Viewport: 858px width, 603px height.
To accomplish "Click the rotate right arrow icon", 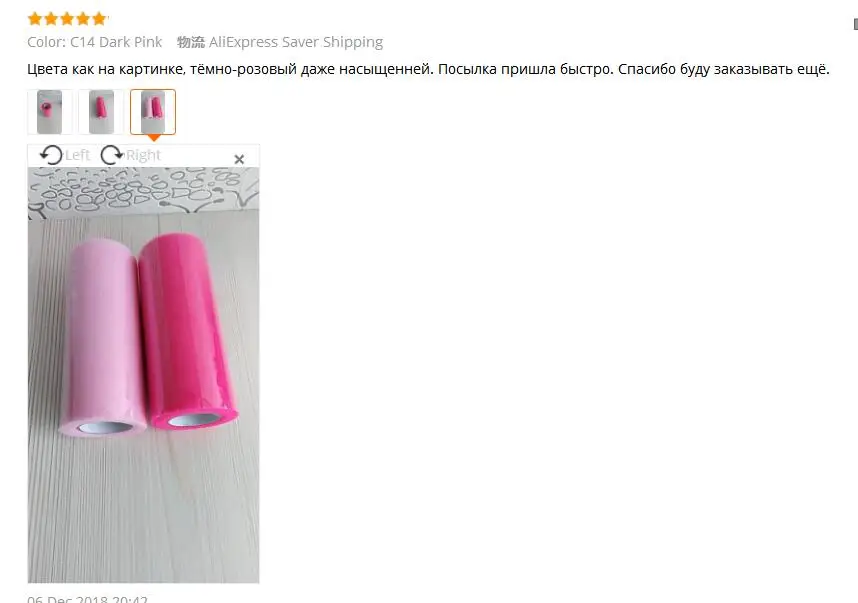I will click(112, 155).
